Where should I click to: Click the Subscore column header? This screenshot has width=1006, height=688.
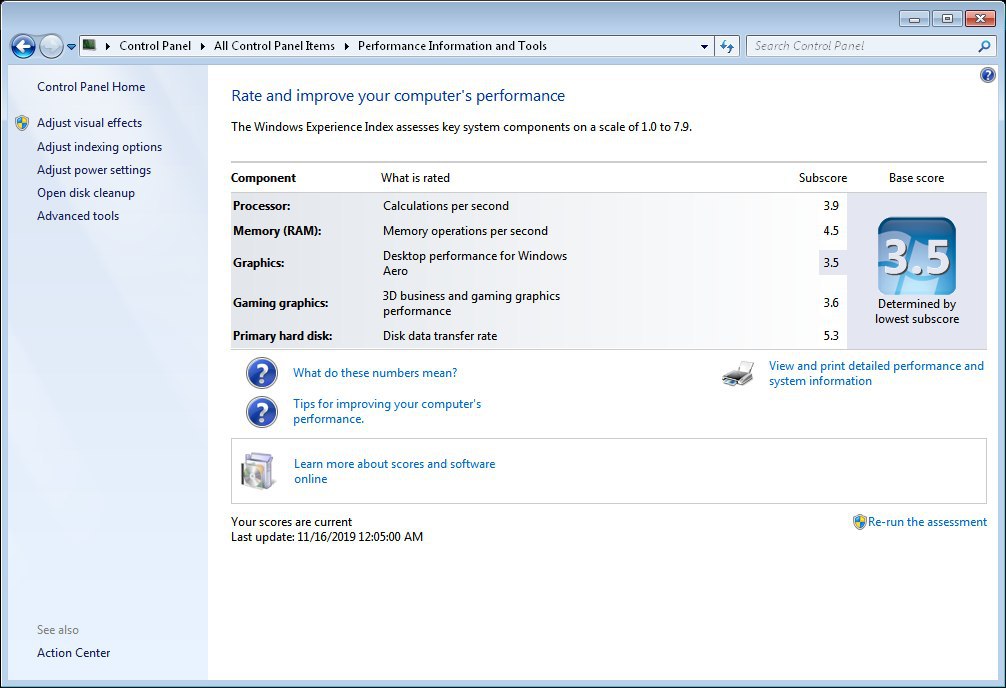[x=823, y=178]
